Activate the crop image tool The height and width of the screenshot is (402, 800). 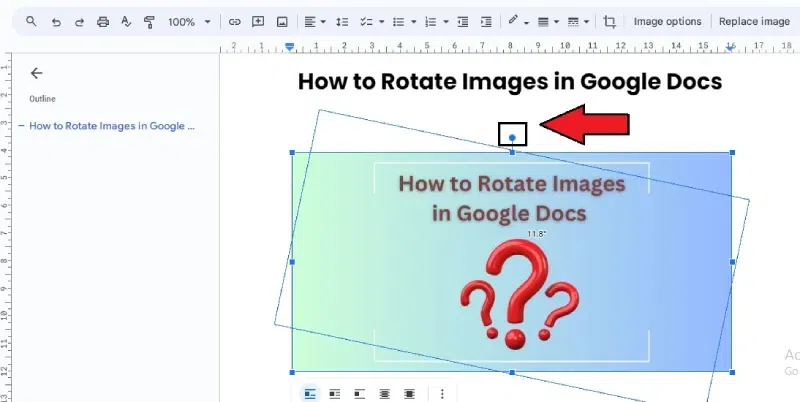pos(609,22)
